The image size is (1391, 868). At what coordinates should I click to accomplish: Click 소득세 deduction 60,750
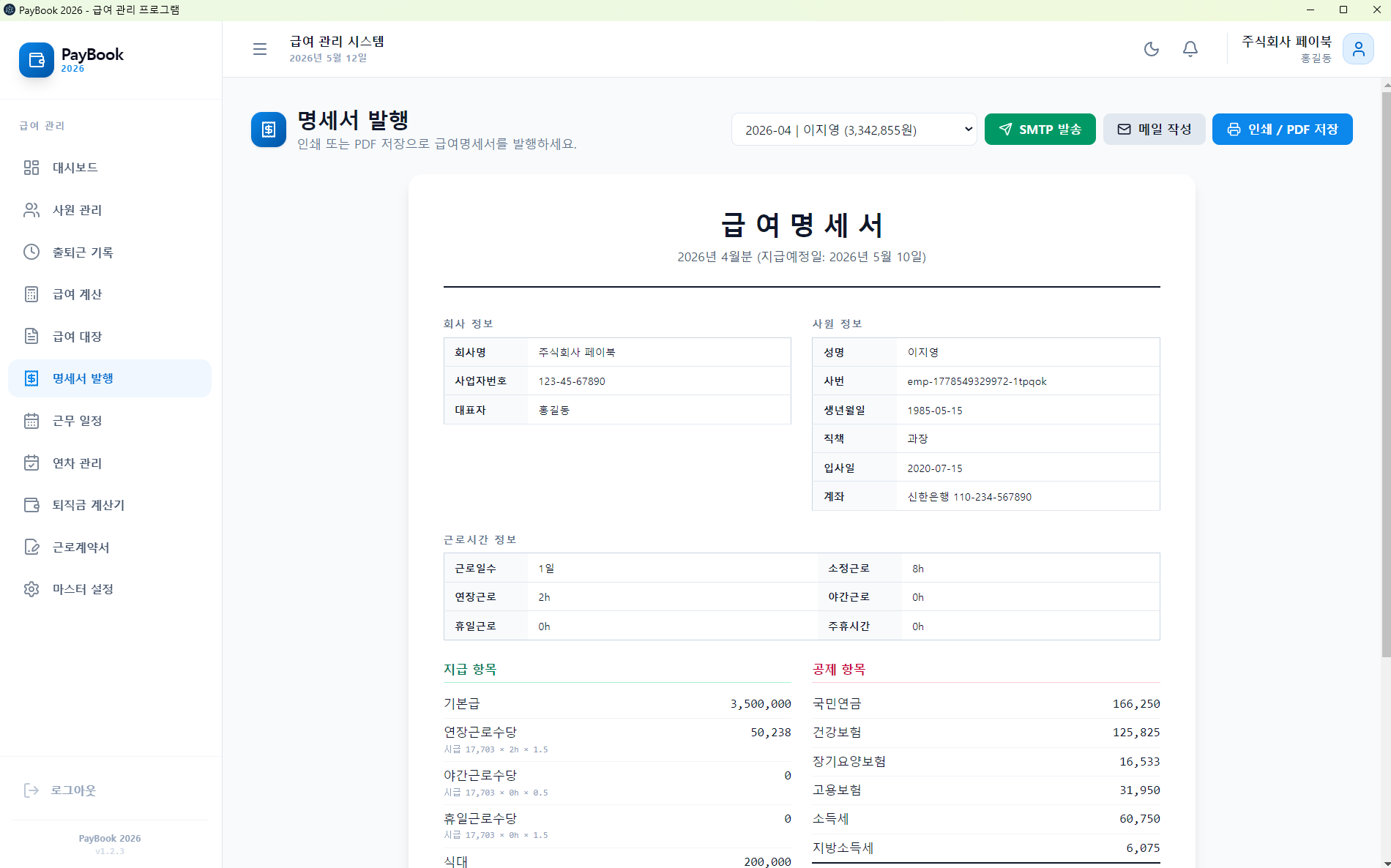[1139, 819]
